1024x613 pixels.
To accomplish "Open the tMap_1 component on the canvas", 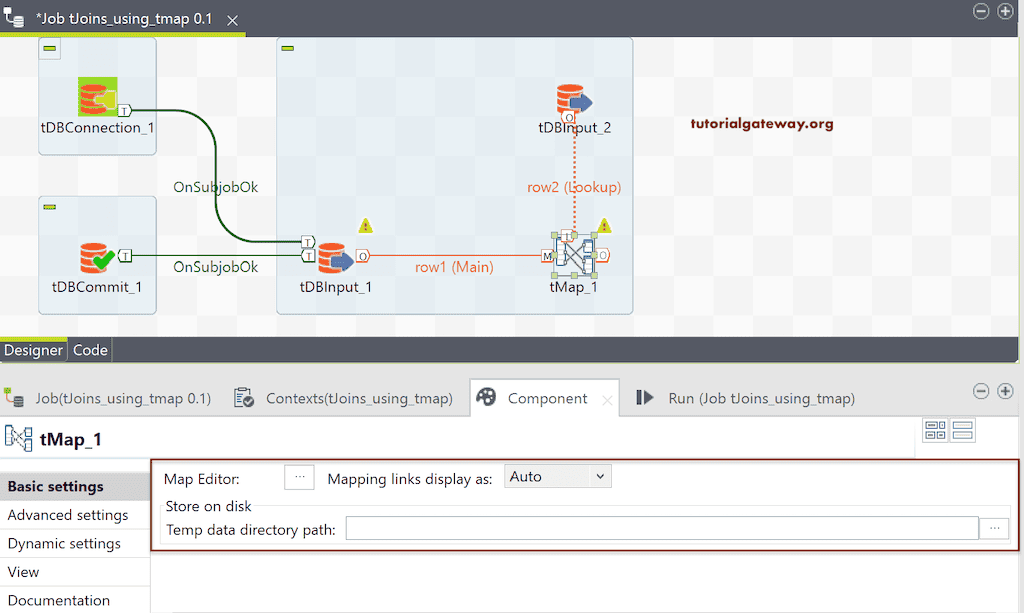I will click(x=572, y=255).
